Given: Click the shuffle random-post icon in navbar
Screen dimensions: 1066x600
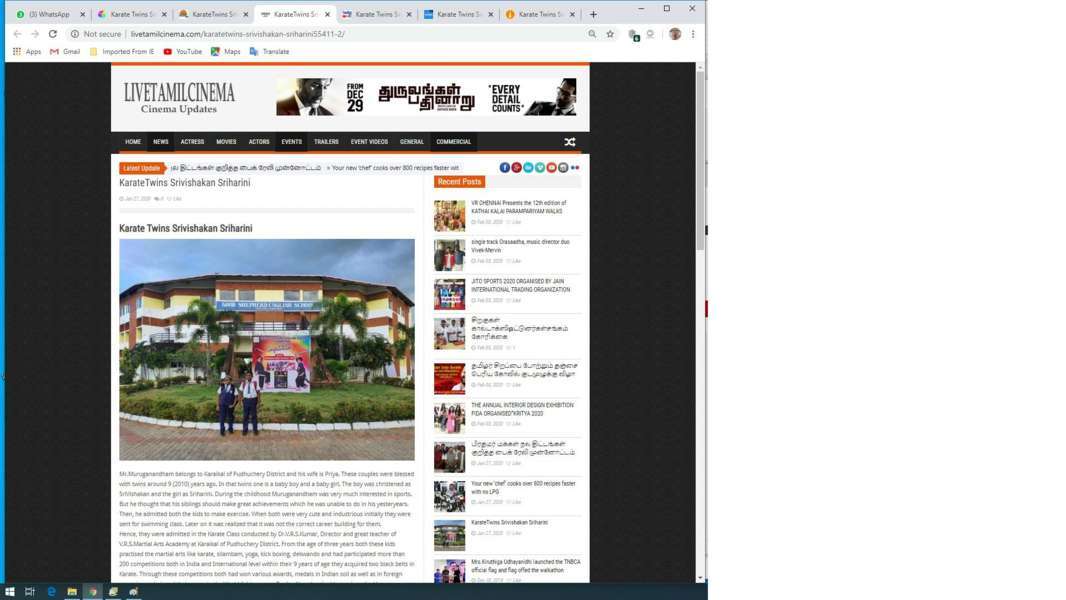Looking at the screenshot, I should [x=570, y=142].
